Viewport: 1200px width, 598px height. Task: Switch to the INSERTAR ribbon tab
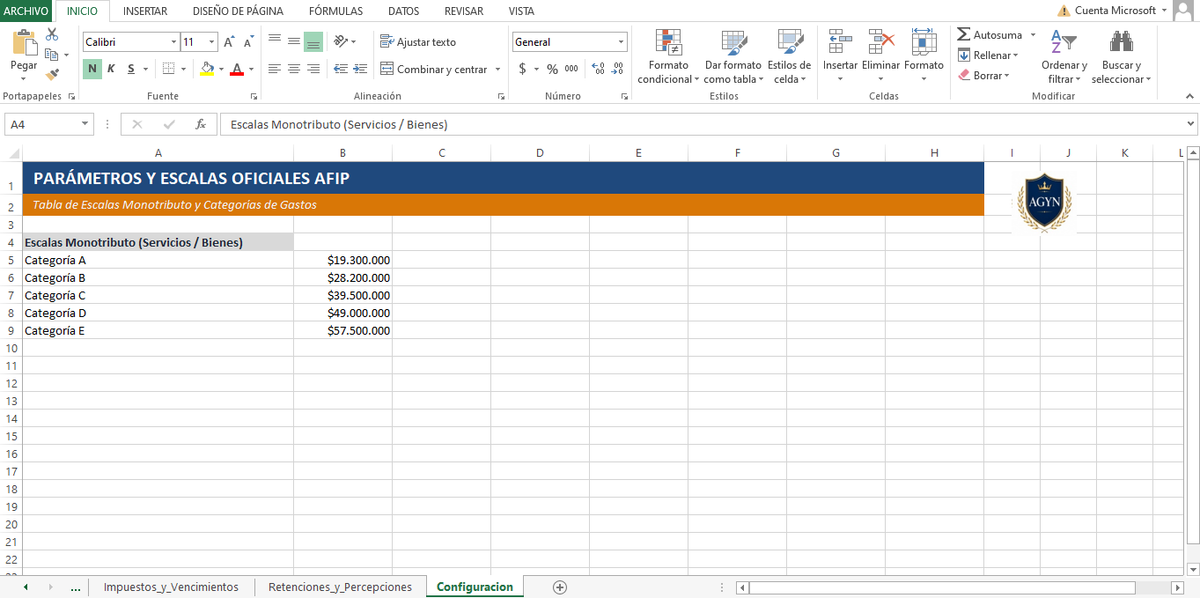[x=145, y=11]
